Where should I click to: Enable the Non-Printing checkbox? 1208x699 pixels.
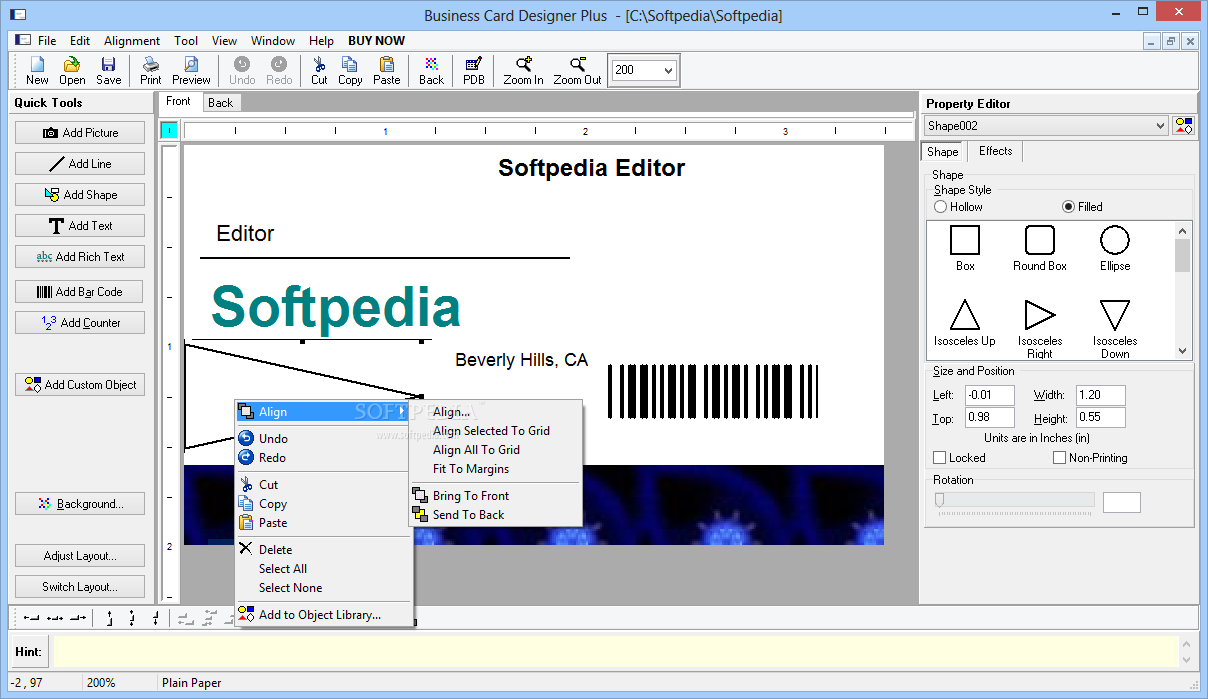point(1060,458)
